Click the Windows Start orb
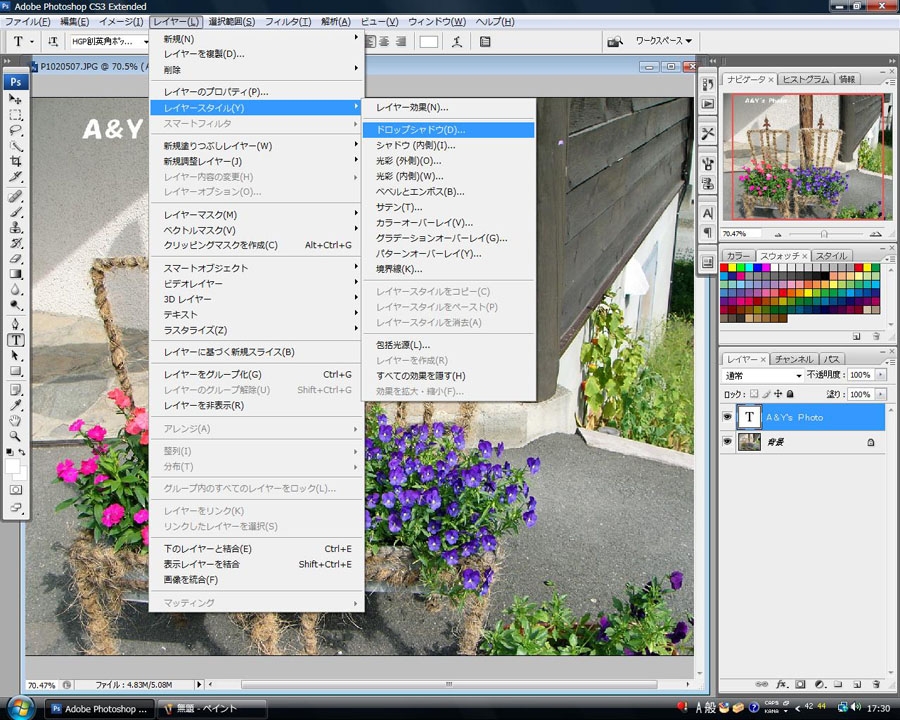This screenshot has width=900, height=720. pos(21,708)
